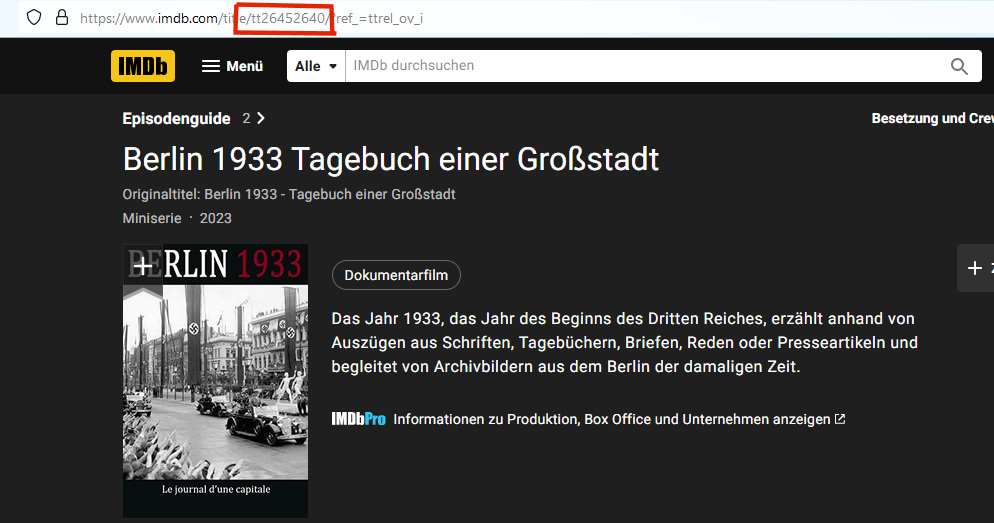Image resolution: width=994 pixels, height=523 pixels.
Task: Click the Episodenguide chevron arrow
Action: coord(261,119)
